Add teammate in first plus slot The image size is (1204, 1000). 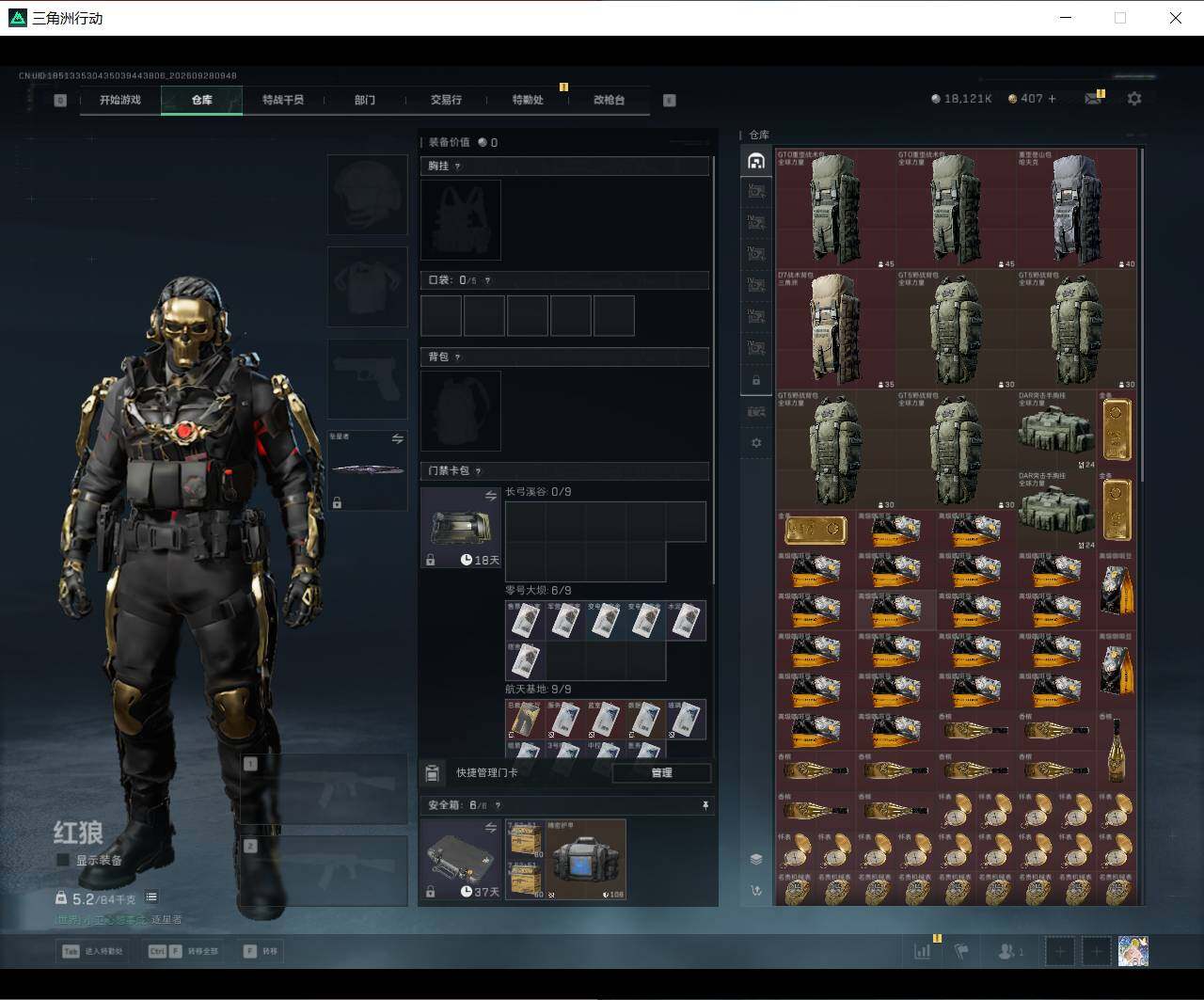(x=1060, y=951)
